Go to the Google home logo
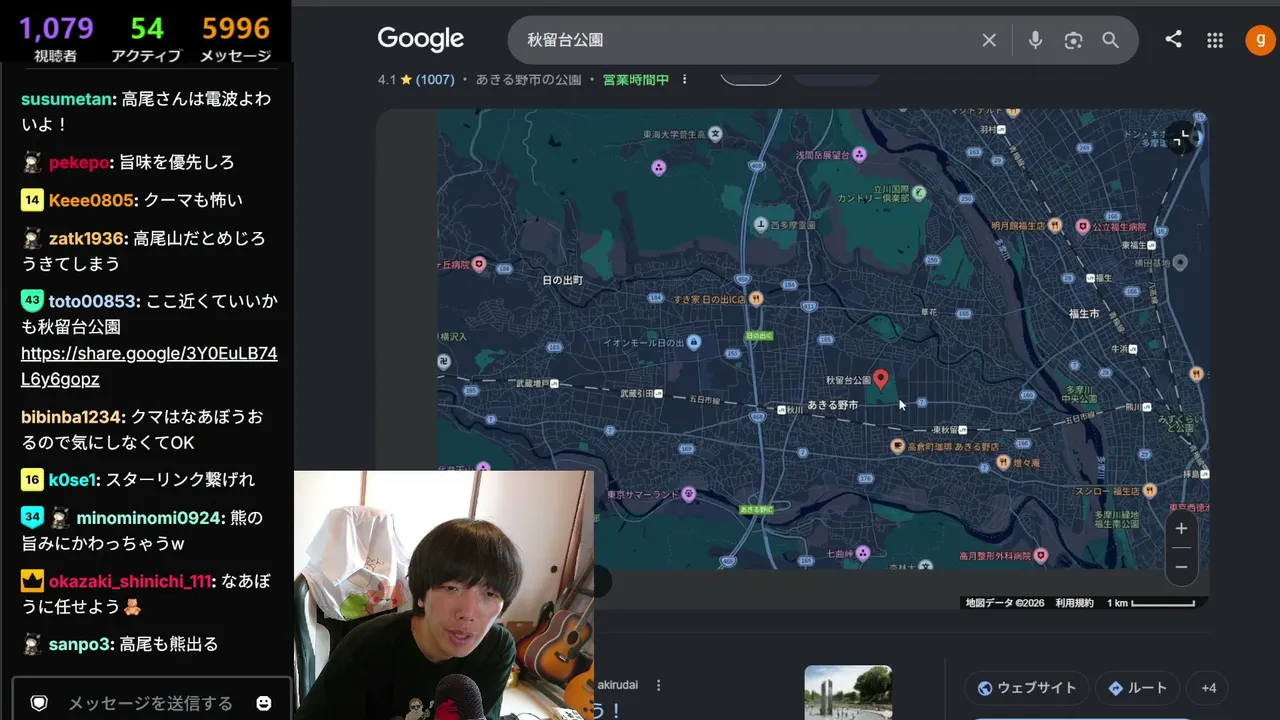The image size is (1280, 720). [x=421, y=40]
